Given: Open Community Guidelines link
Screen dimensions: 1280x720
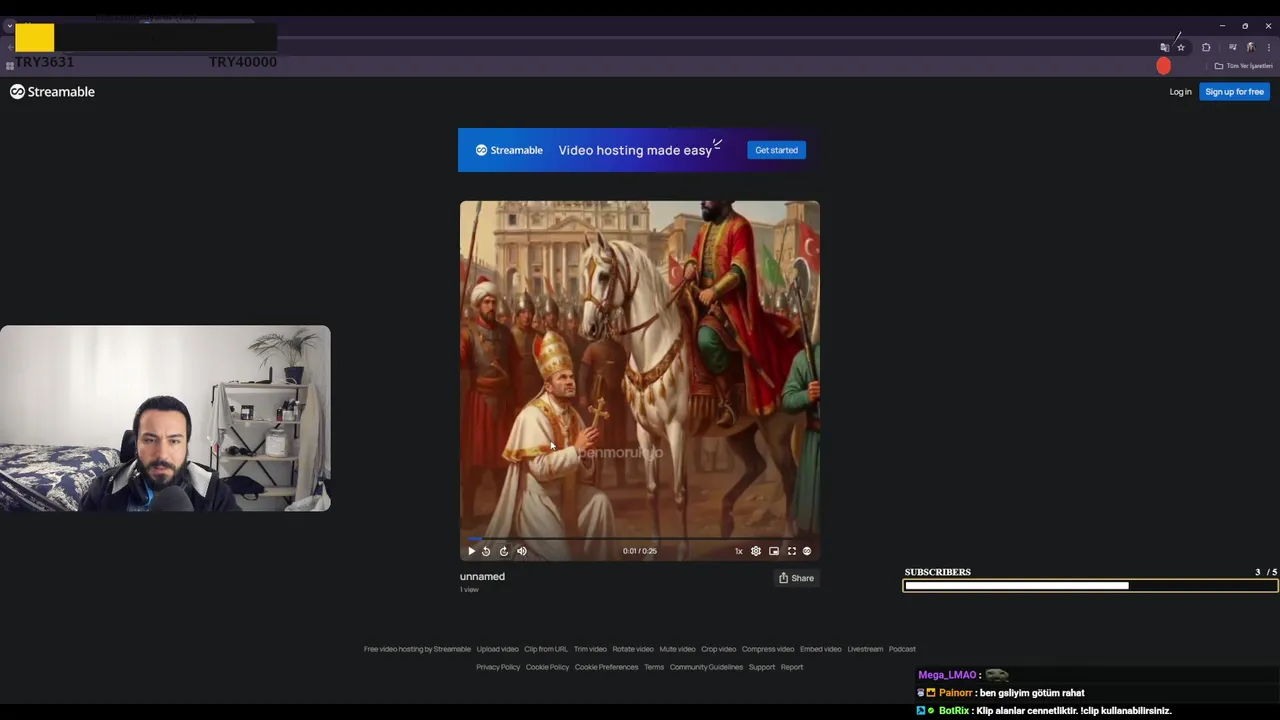Looking at the screenshot, I should pyautogui.click(x=706, y=667).
